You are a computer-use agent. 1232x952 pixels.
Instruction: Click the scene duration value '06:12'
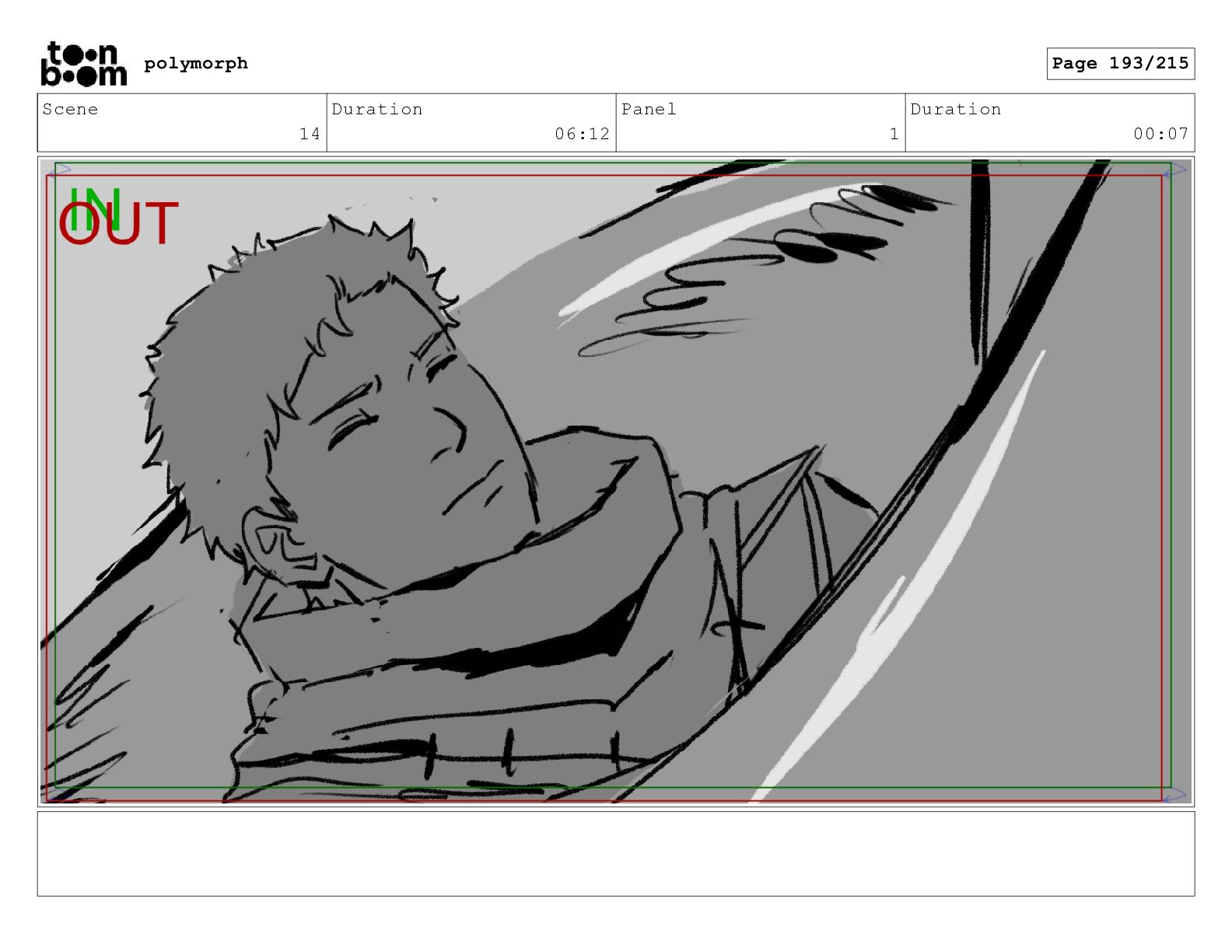(x=582, y=134)
